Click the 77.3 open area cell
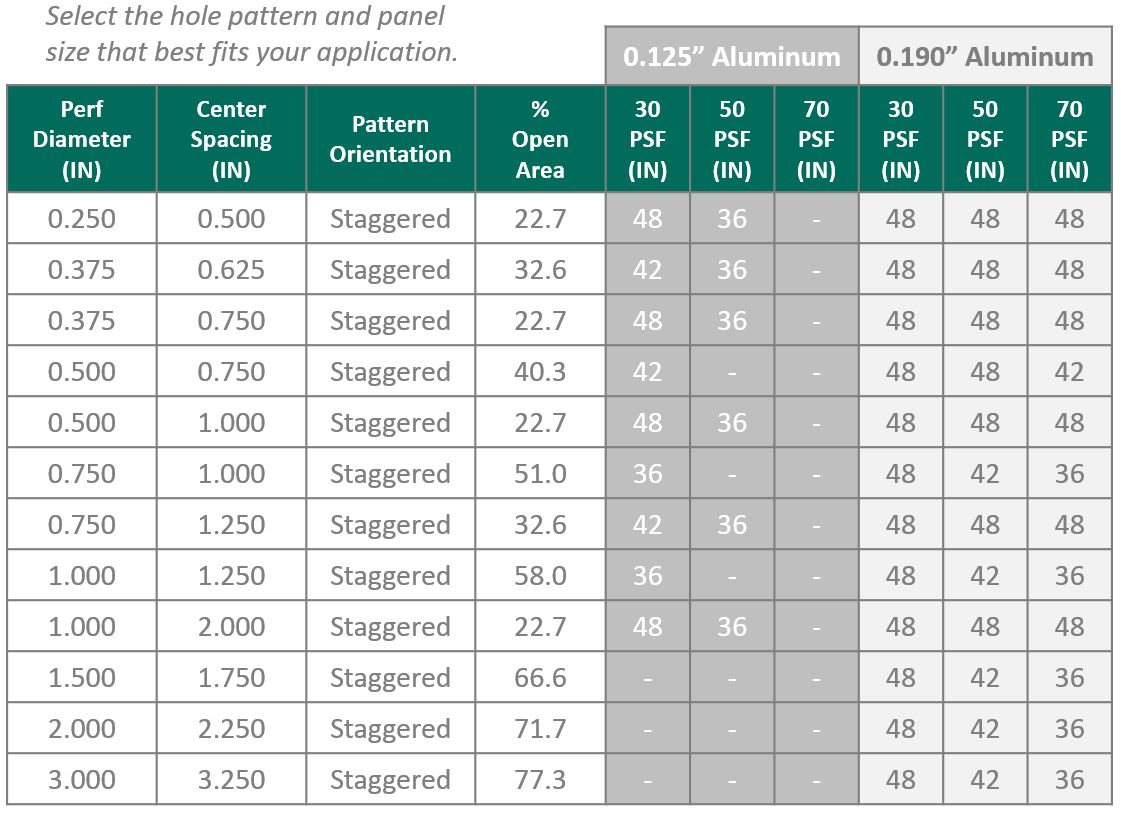The image size is (1121, 817). 540,779
